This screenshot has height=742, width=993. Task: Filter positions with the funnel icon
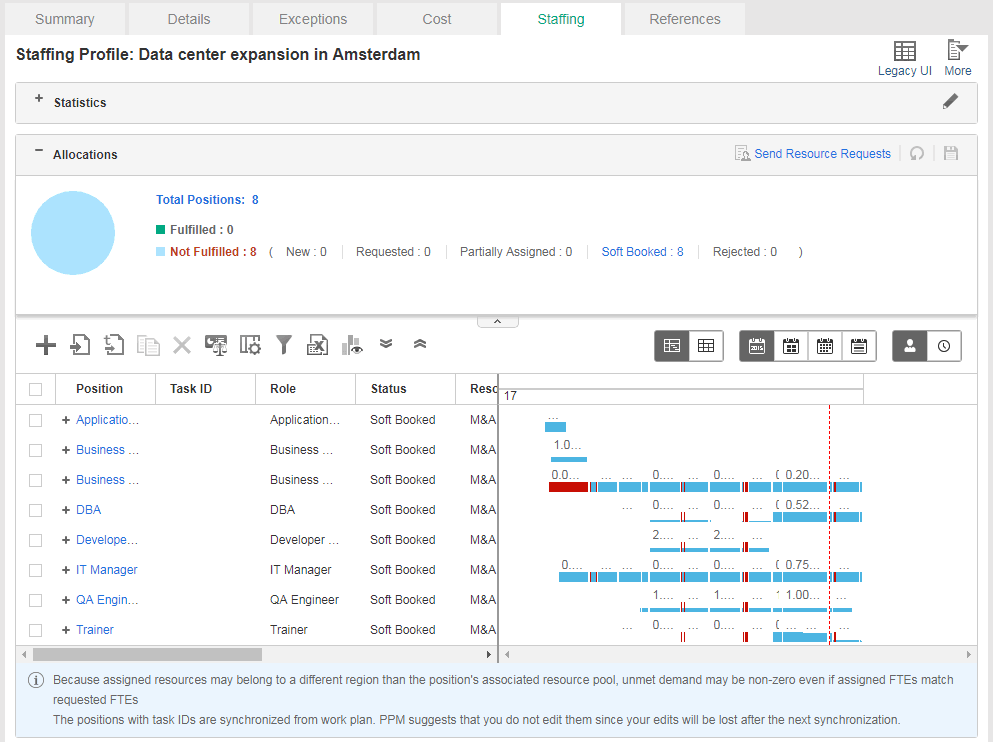(x=284, y=345)
